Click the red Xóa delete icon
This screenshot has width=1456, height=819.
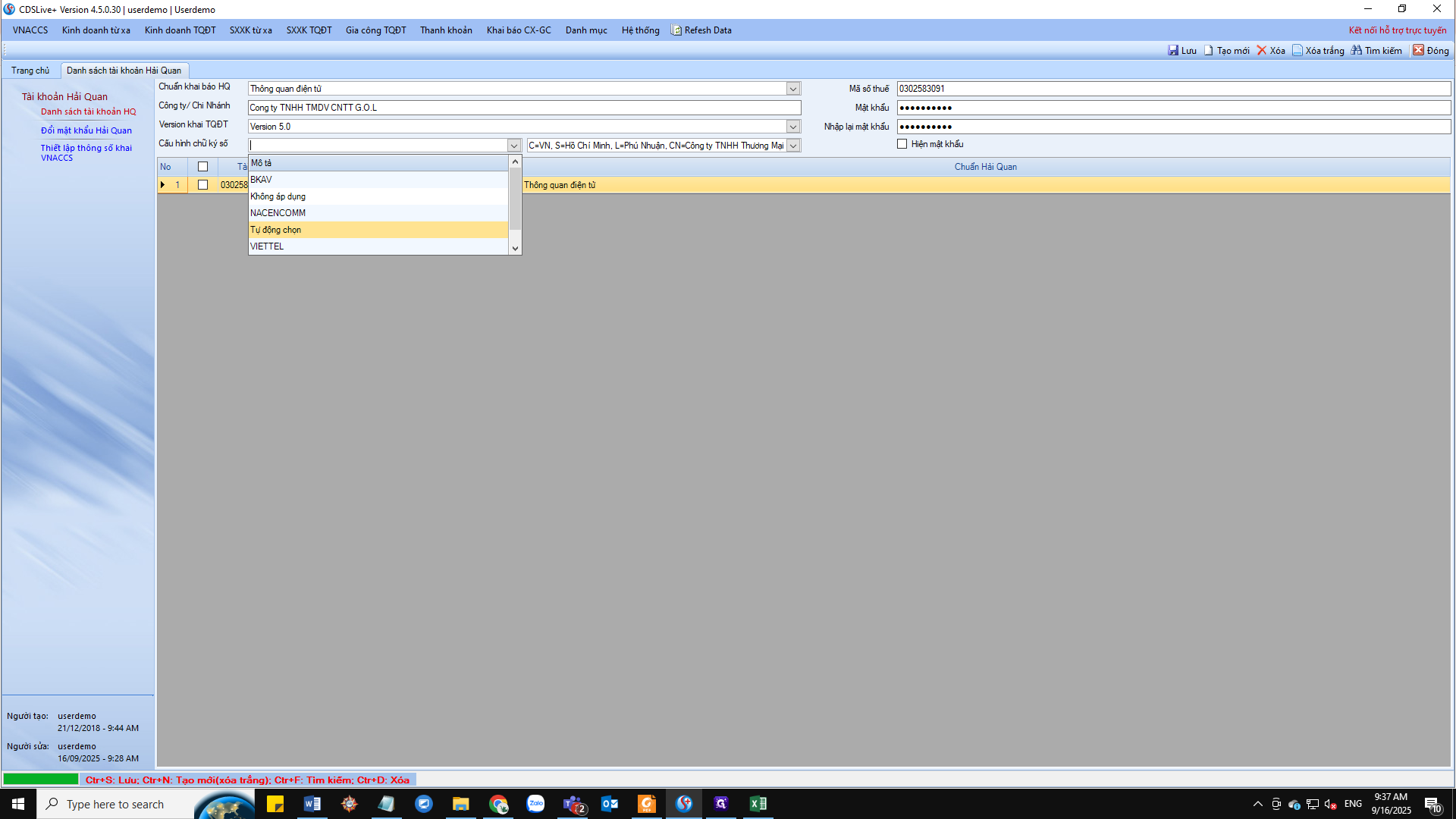coord(1262,51)
